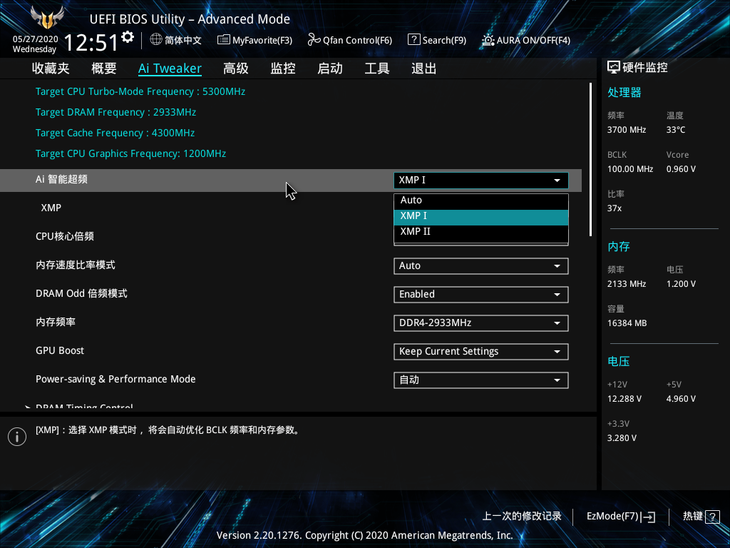The width and height of the screenshot is (730, 548).
Task: Open the GPU Boost dropdown
Action: pyautogui.click(x=481, y=352)
